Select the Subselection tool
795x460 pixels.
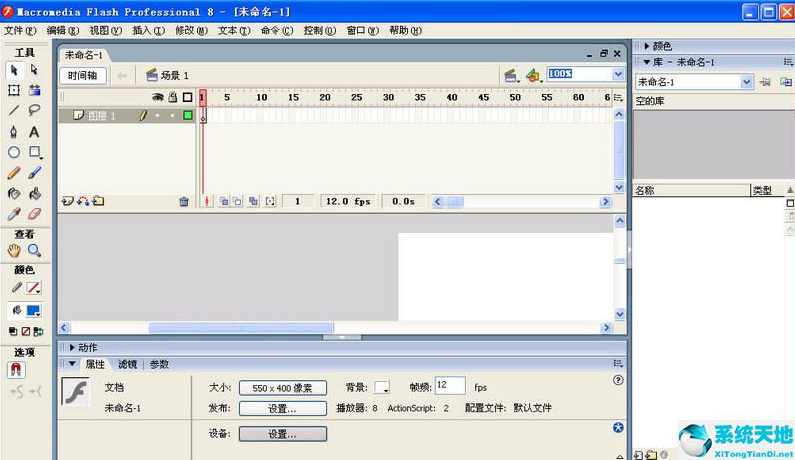(x=34, y=69)
